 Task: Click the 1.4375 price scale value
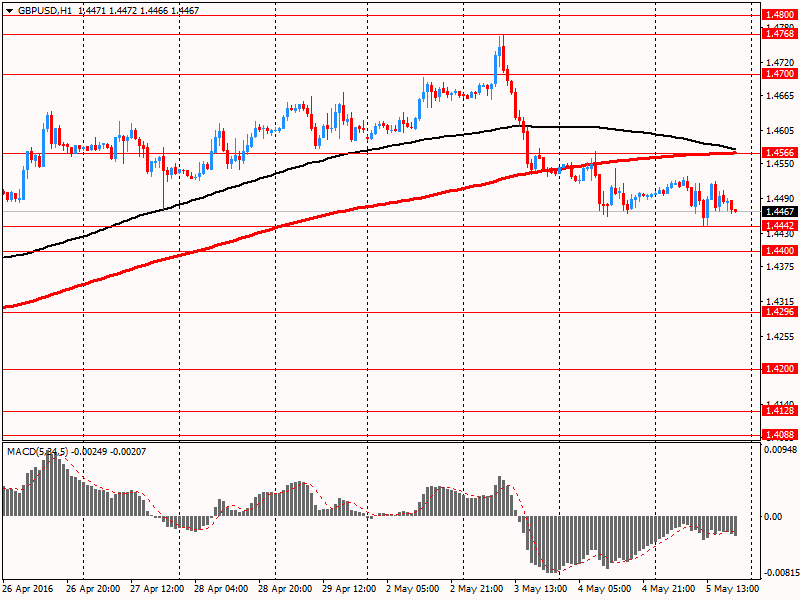tap(781, 267)
